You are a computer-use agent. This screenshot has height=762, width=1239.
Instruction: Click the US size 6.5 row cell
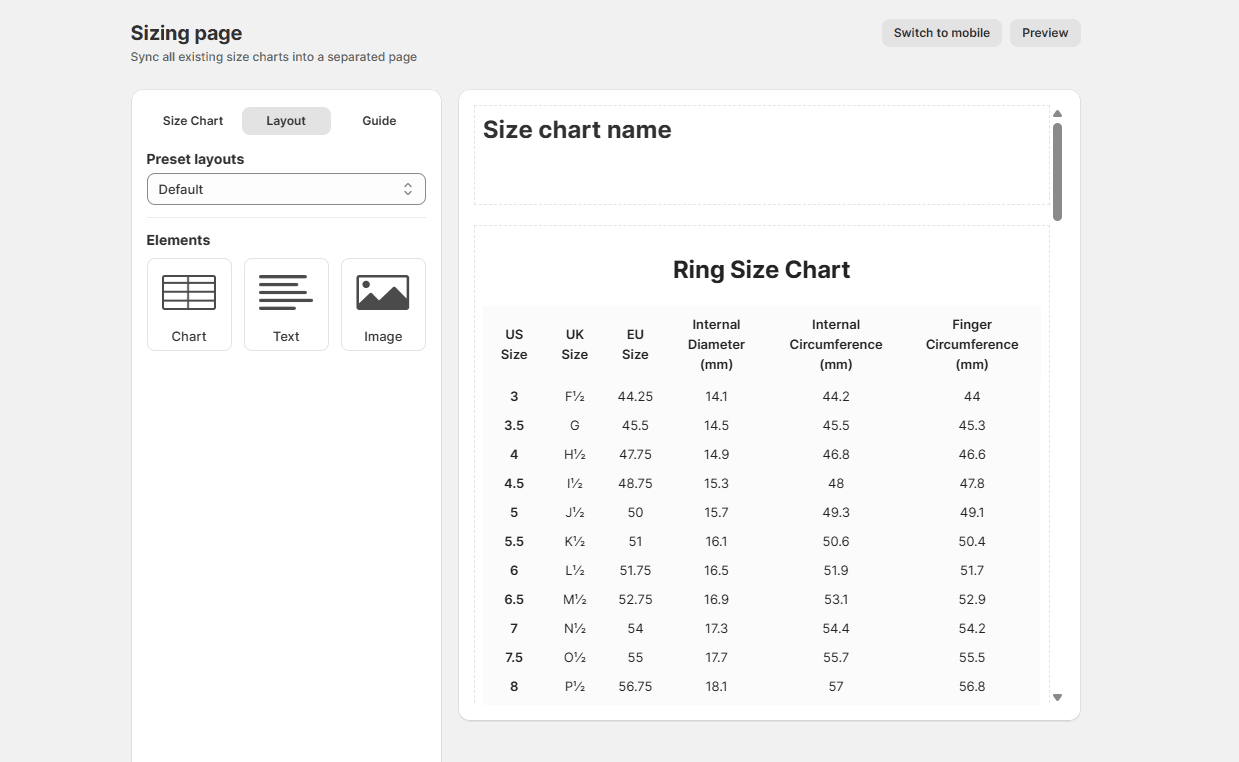(514, 599)
